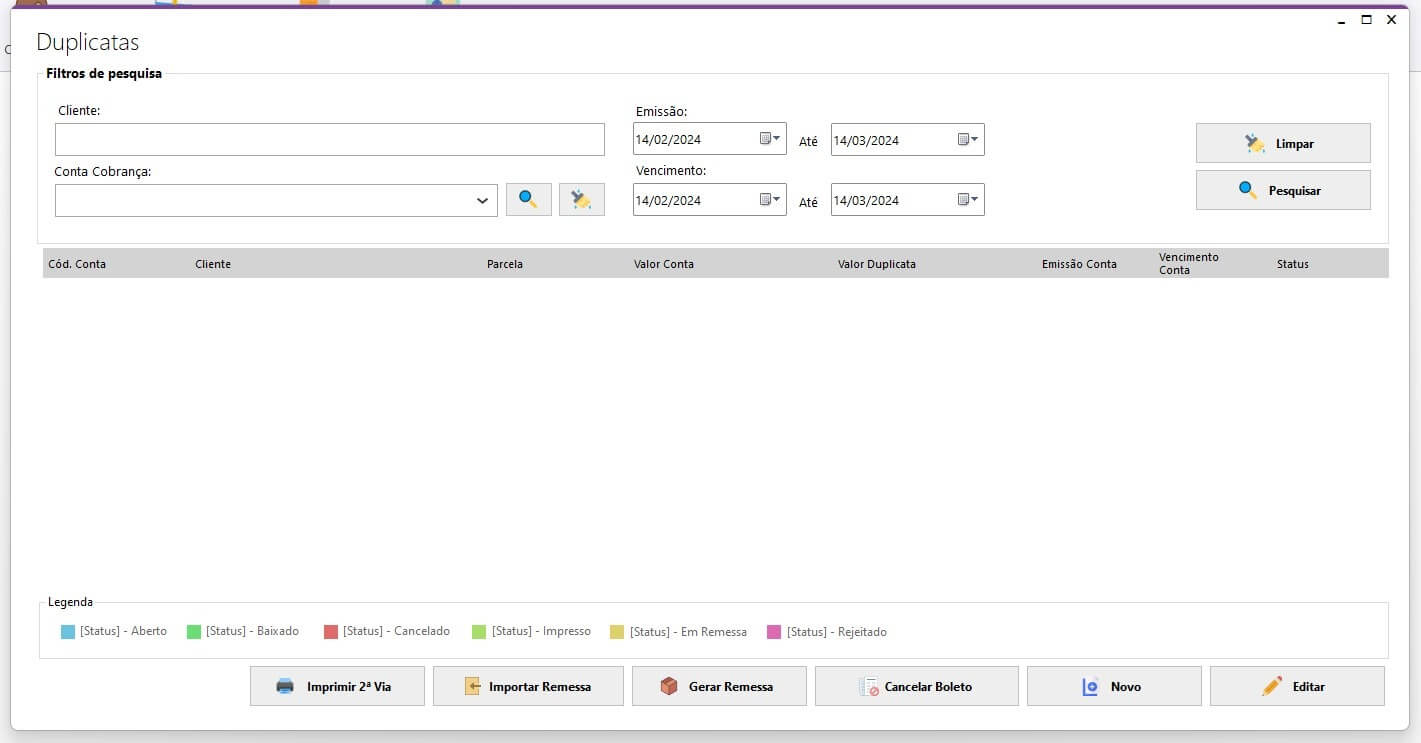Click Gerar Remessa button
The width and height of the screenshot is (1421, 743).
click(719, 686)
